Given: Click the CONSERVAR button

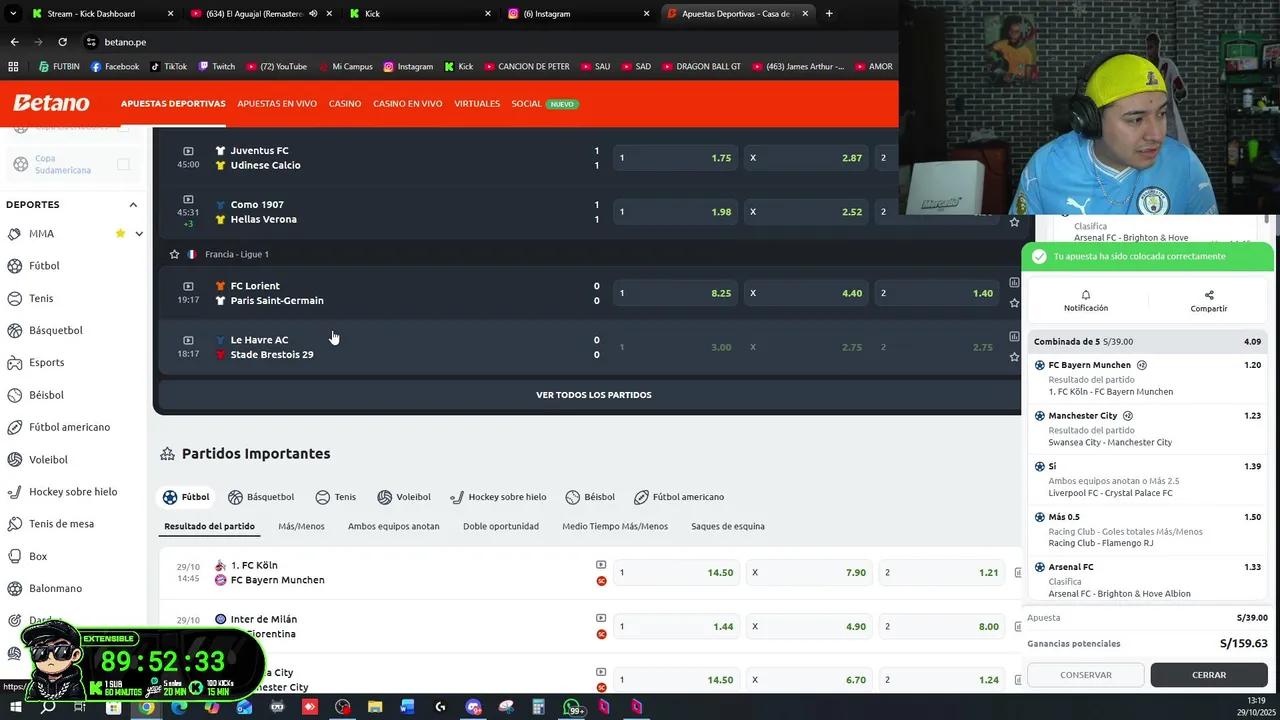Looking at the screenshot, I should click(x=1086, y=675).
